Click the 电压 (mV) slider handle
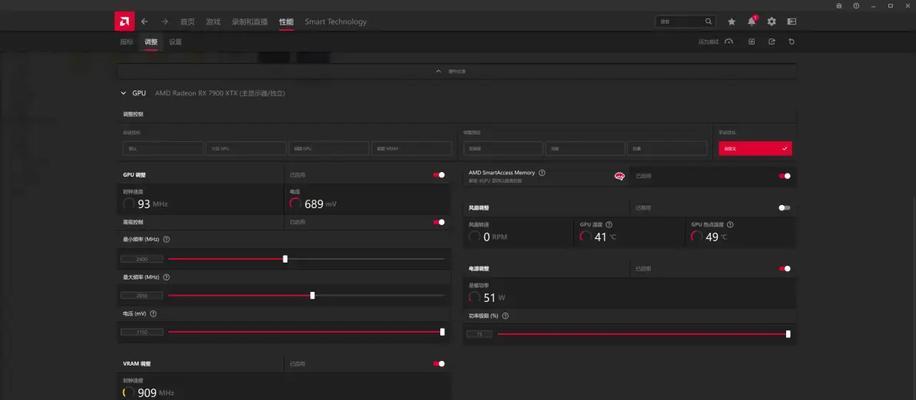The height and width of the screenshot is (400, 916). coord(442,332)
